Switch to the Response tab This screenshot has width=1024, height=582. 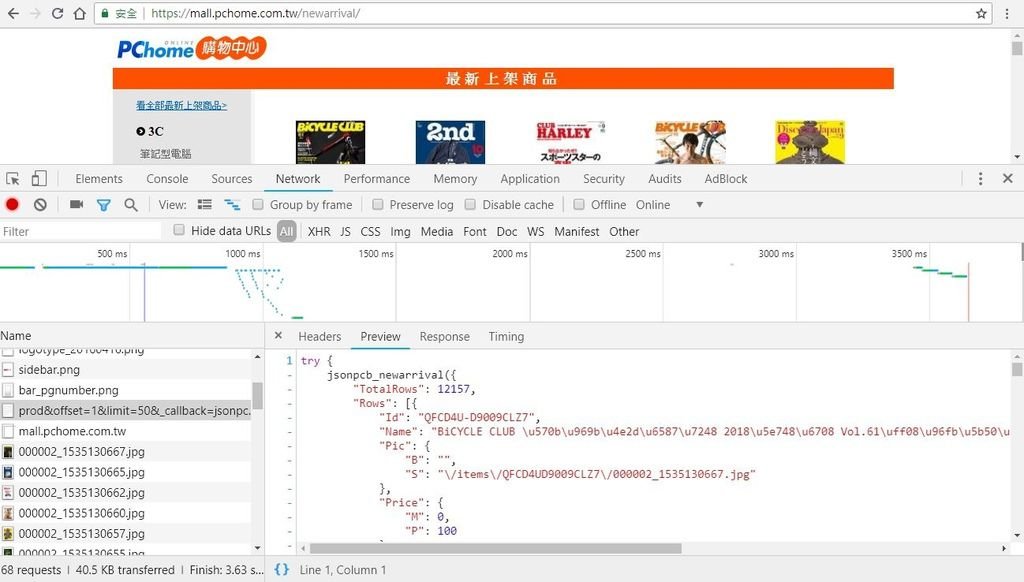445,336
